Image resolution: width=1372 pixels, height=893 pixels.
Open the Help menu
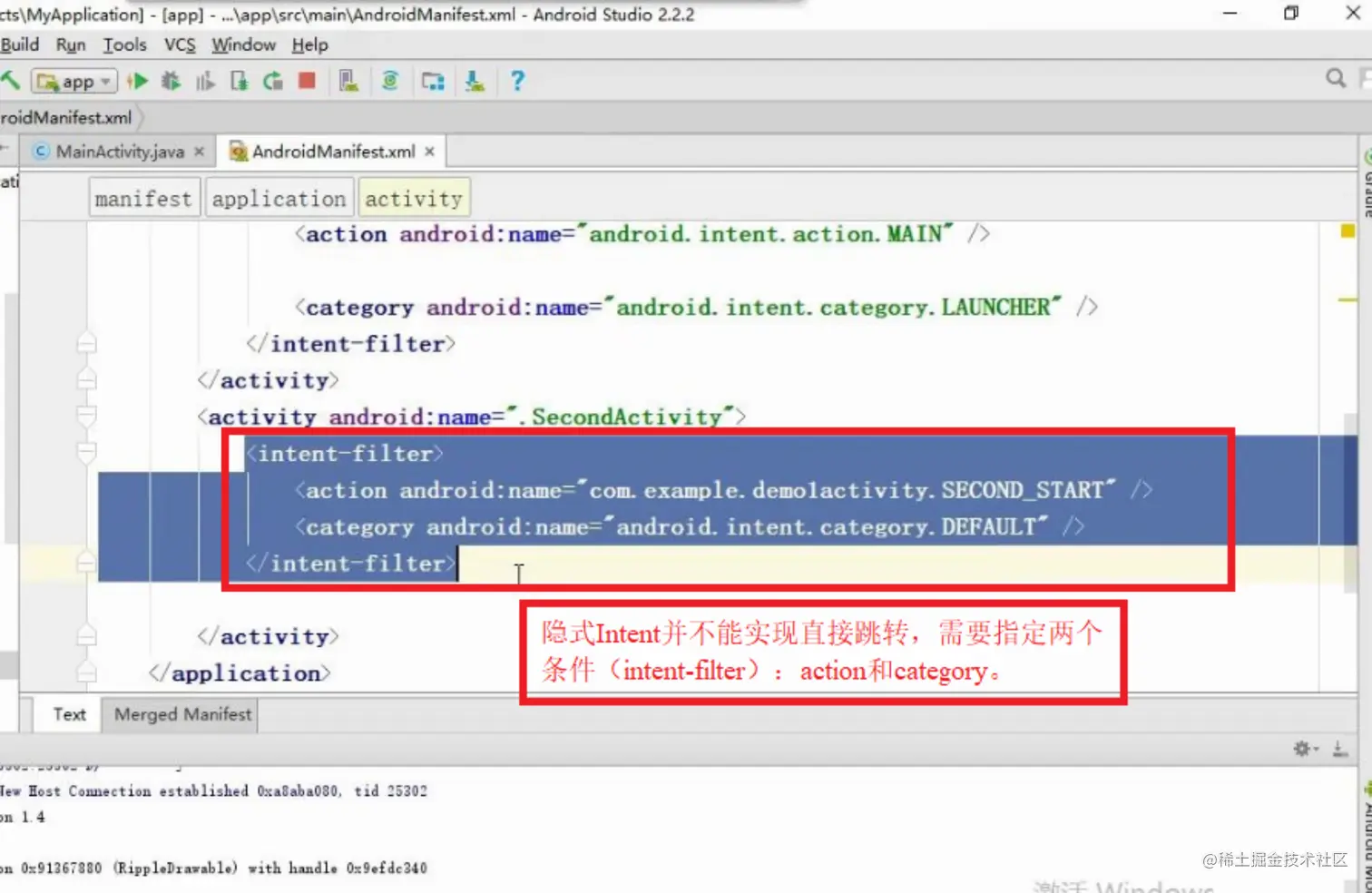tap(309, 44)
